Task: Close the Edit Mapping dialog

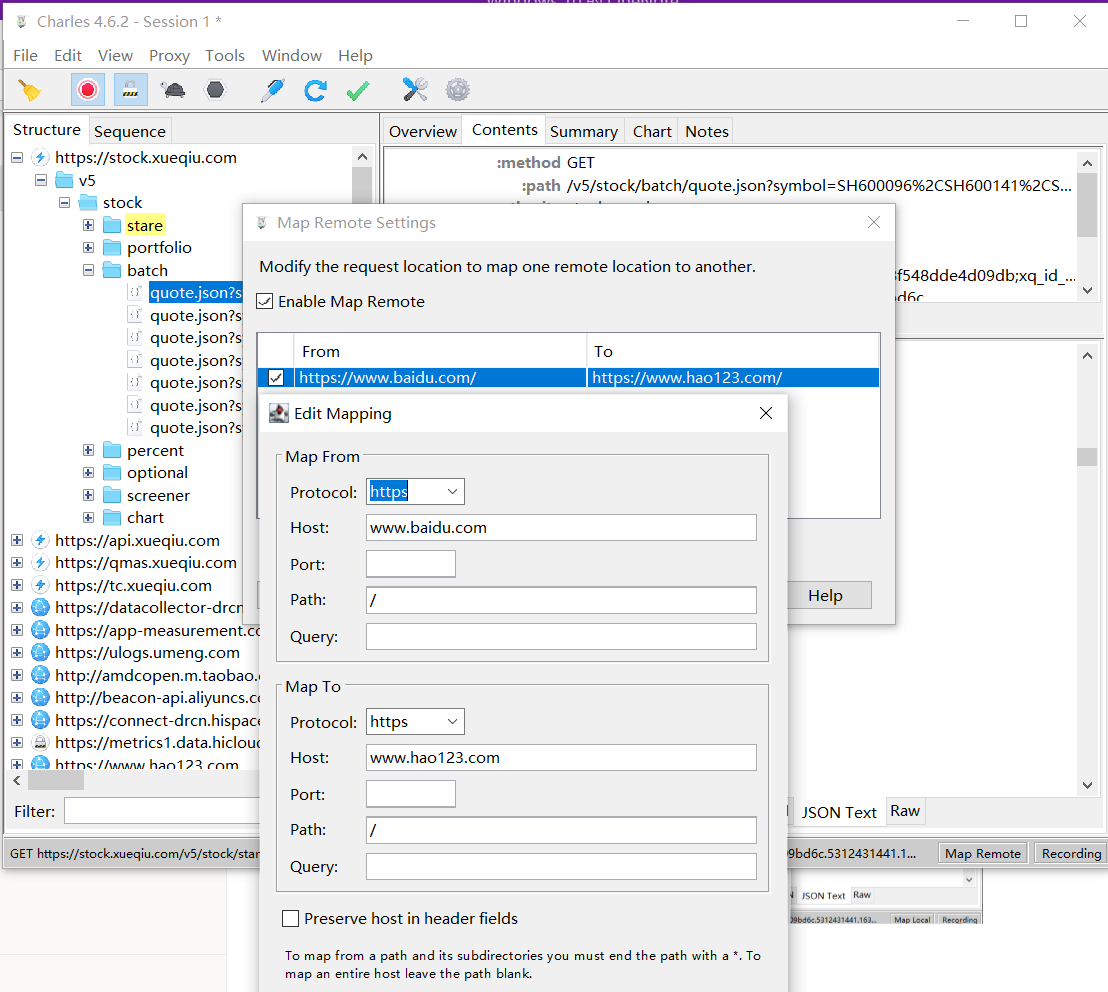Action: point(766,413)
